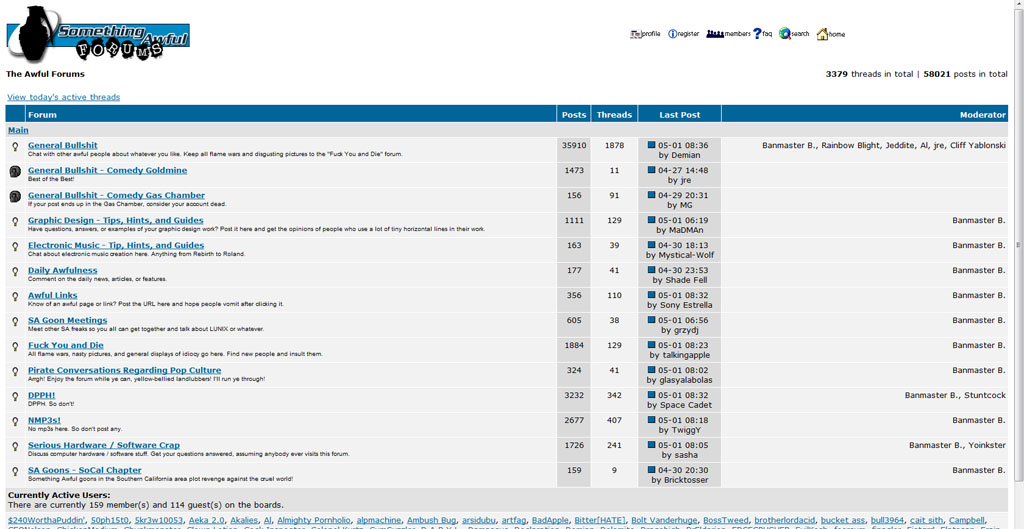Open the profile icon link
Image resolution: width=1024 pixels, height=529 pixels.
645,34
